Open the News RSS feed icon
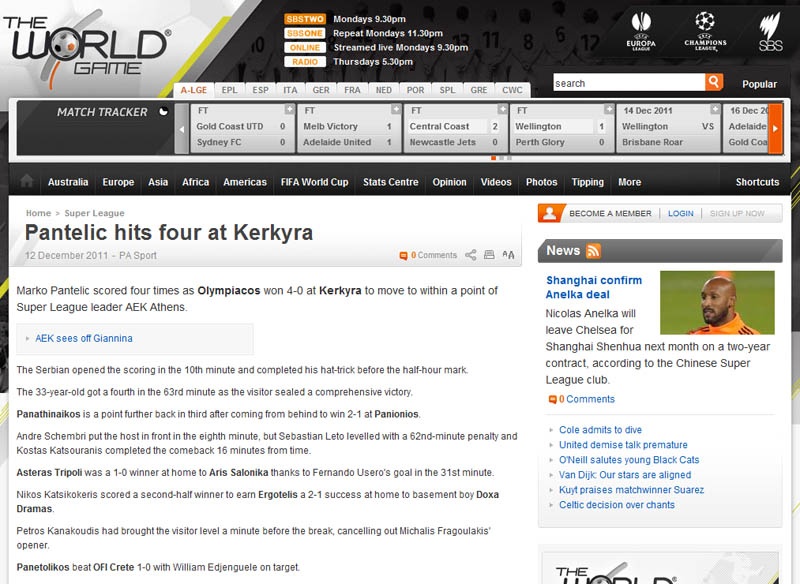Image resolution: width=800 pixels, height=584 pixels. click(x=594, y=251)
